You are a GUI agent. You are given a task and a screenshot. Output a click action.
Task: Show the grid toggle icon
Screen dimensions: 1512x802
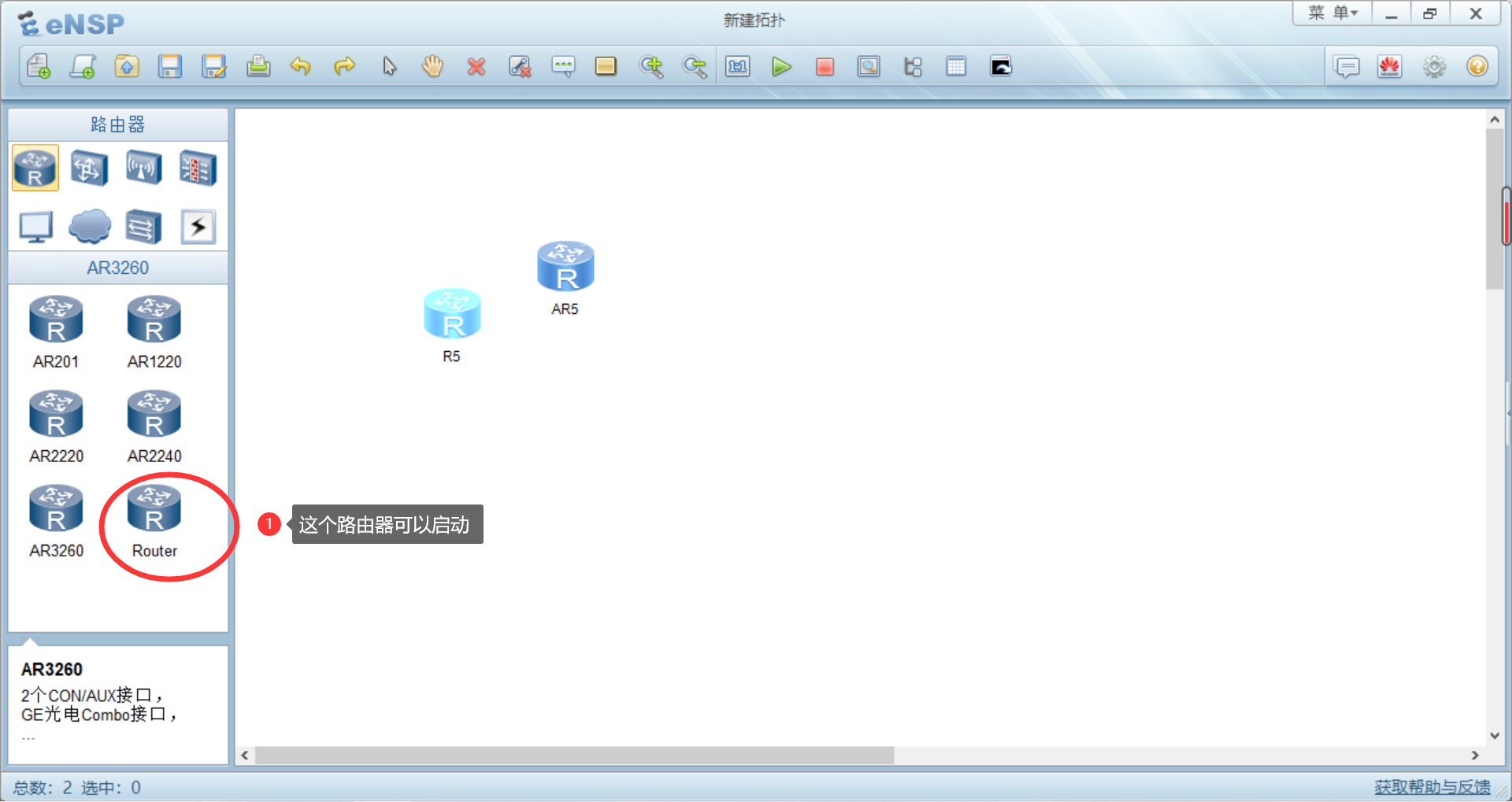[956, 66]
